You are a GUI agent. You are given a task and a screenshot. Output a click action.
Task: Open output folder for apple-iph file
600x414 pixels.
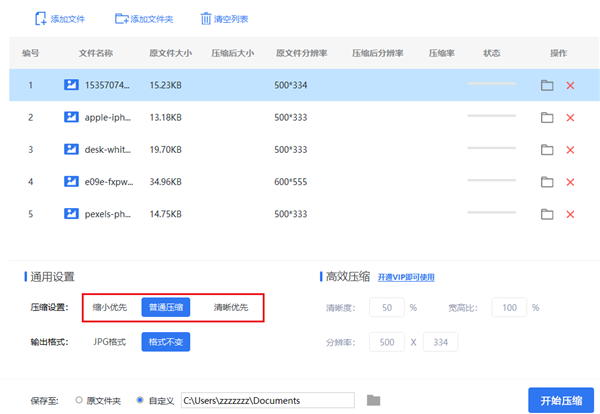tap(547, 117)
